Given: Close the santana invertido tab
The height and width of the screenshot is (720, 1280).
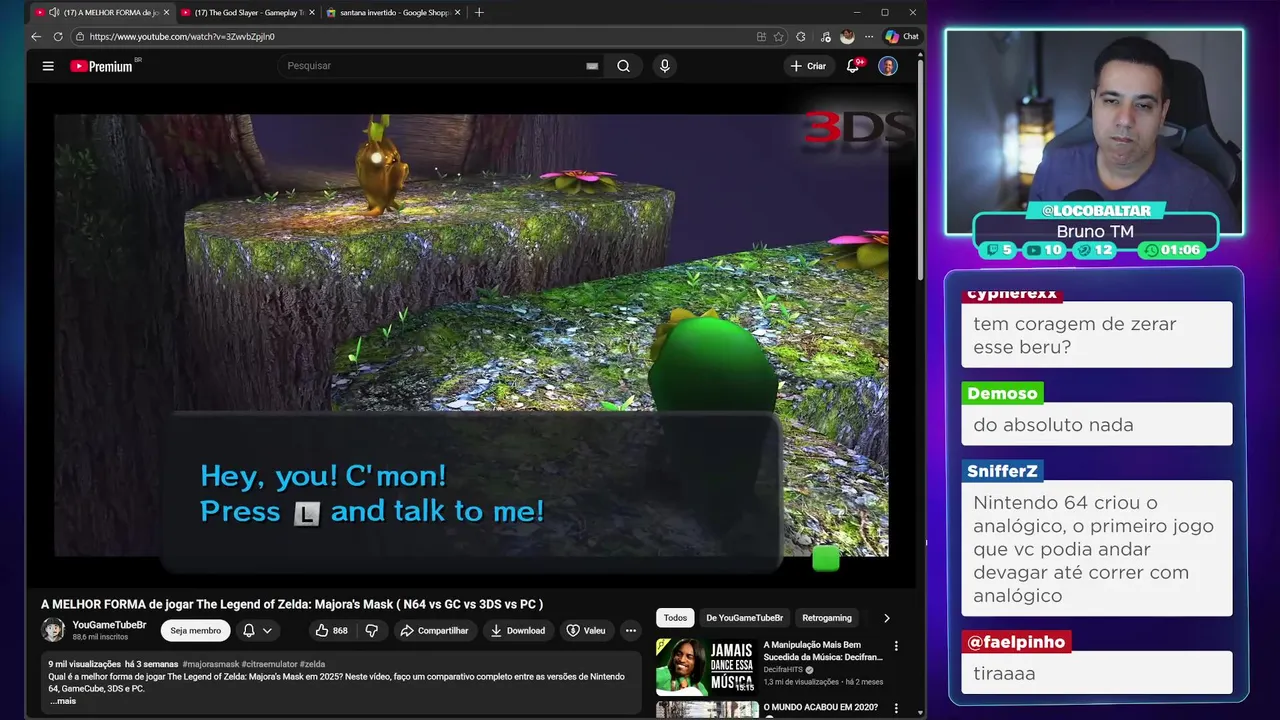Looking at the screenshot, I should pos(458,13).
